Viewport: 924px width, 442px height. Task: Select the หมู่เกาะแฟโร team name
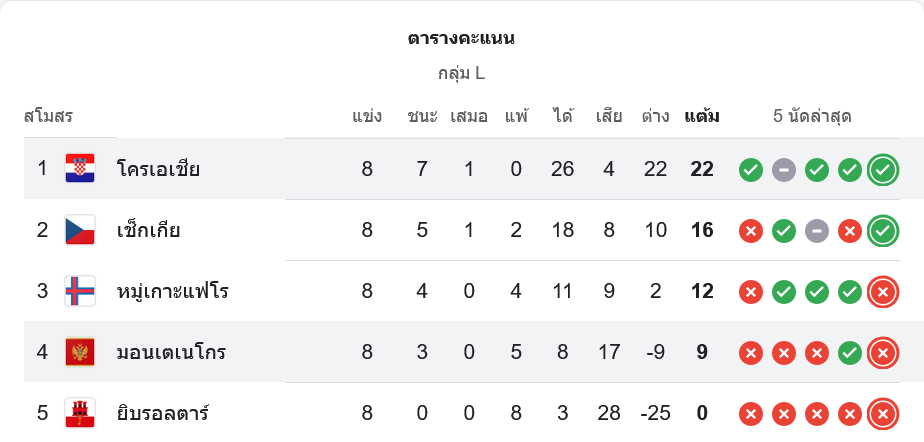click(x=172, y=291)
